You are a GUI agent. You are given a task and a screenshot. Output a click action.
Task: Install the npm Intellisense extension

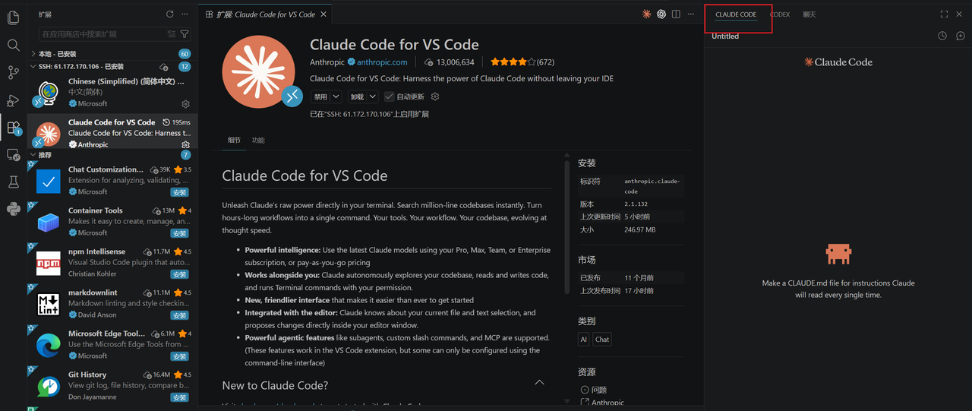point(179,274)
